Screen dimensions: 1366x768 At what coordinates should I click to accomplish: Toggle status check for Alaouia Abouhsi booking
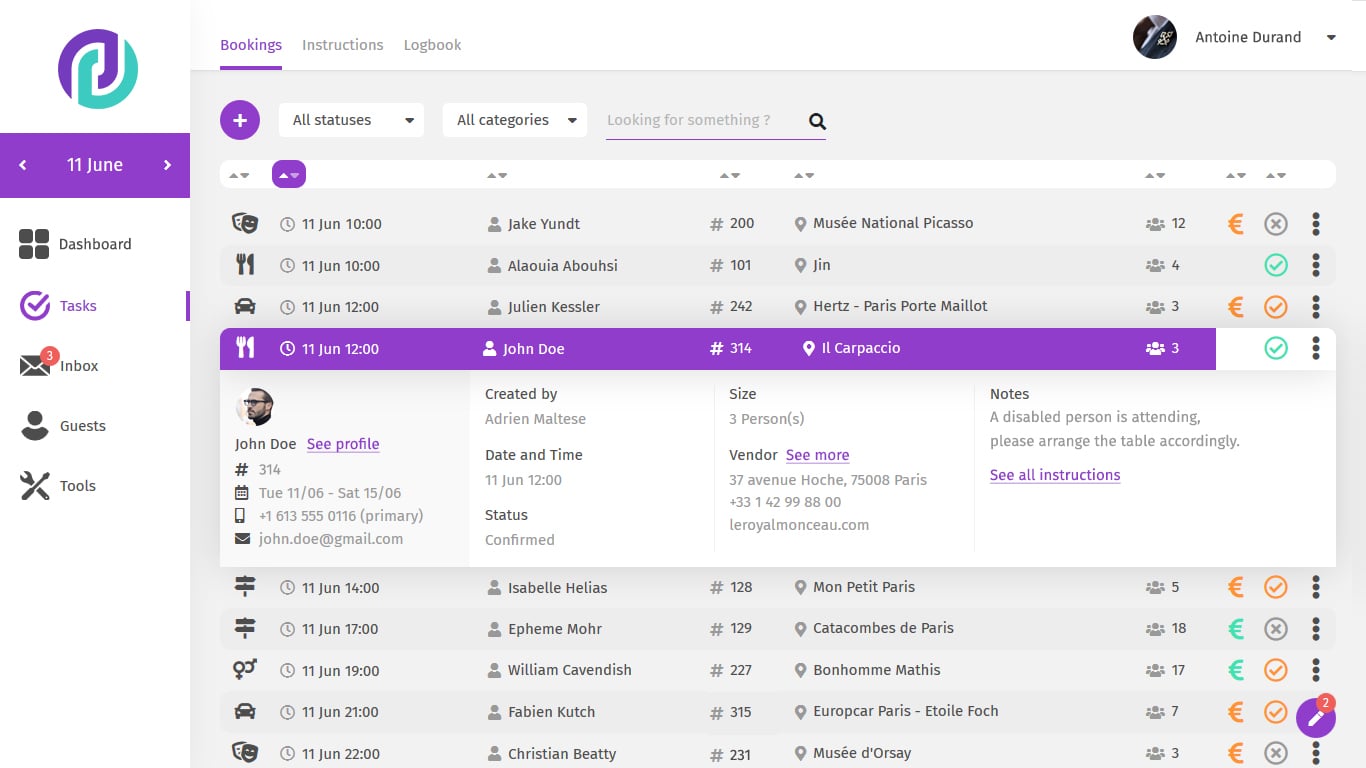click(x=1275, y=266)
